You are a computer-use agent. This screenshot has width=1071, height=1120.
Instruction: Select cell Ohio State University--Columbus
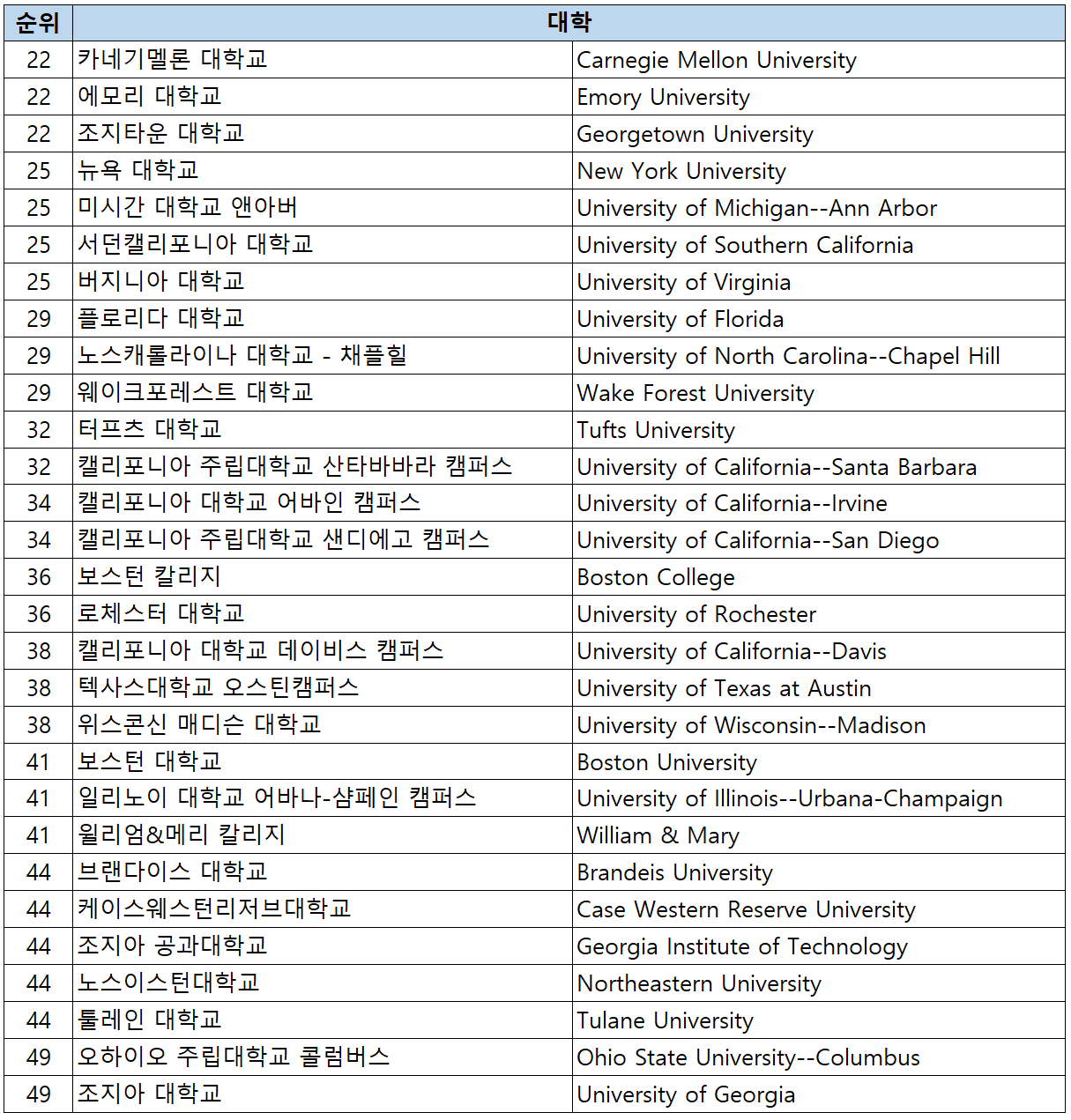819,1057
